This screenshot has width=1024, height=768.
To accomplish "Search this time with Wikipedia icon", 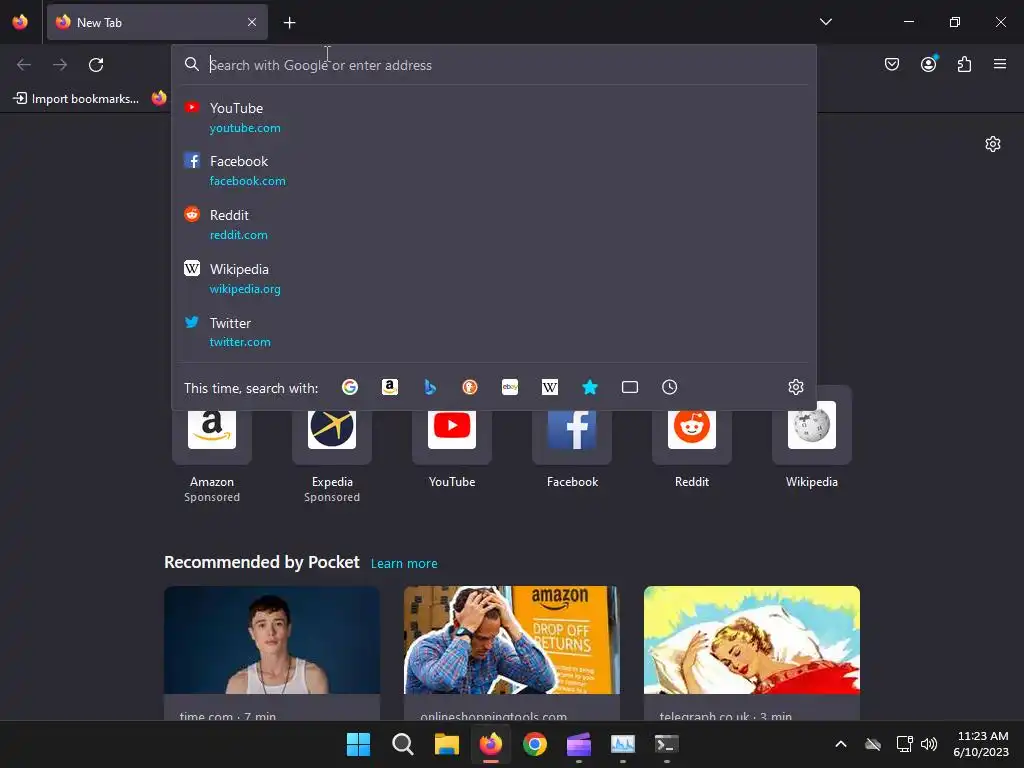I will click(x=550, y=387).
